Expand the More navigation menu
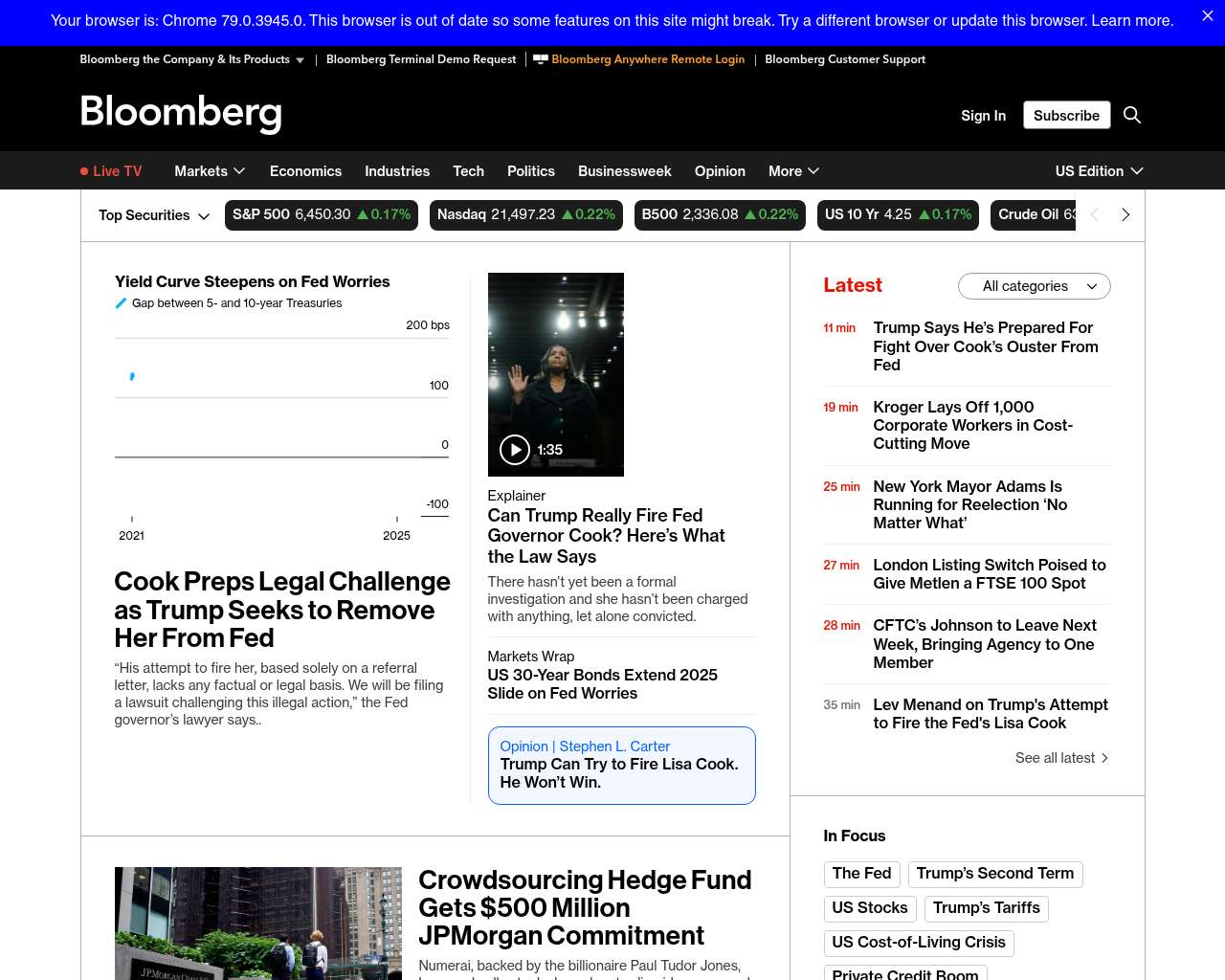1225x980 pixels. click(x=793, y=171)
